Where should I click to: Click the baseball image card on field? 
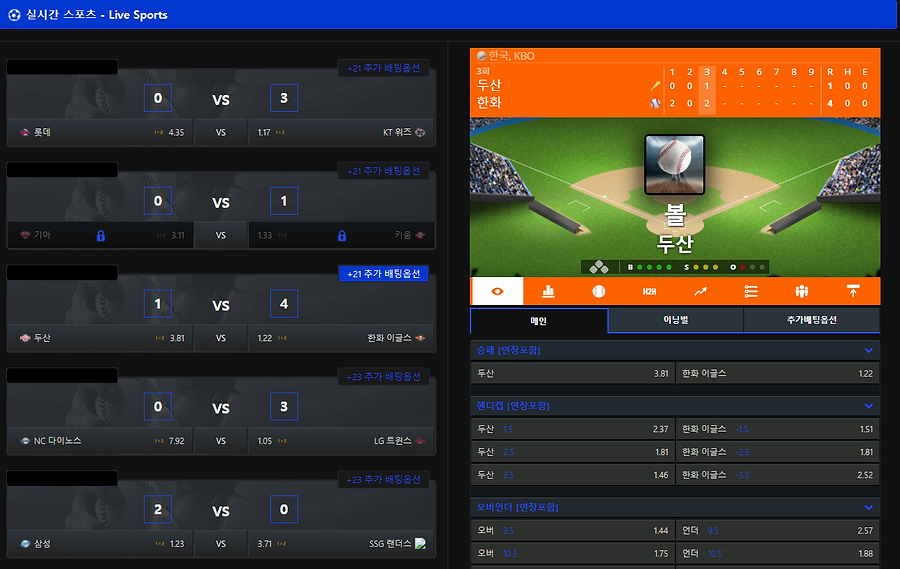[x=674, y=165]
